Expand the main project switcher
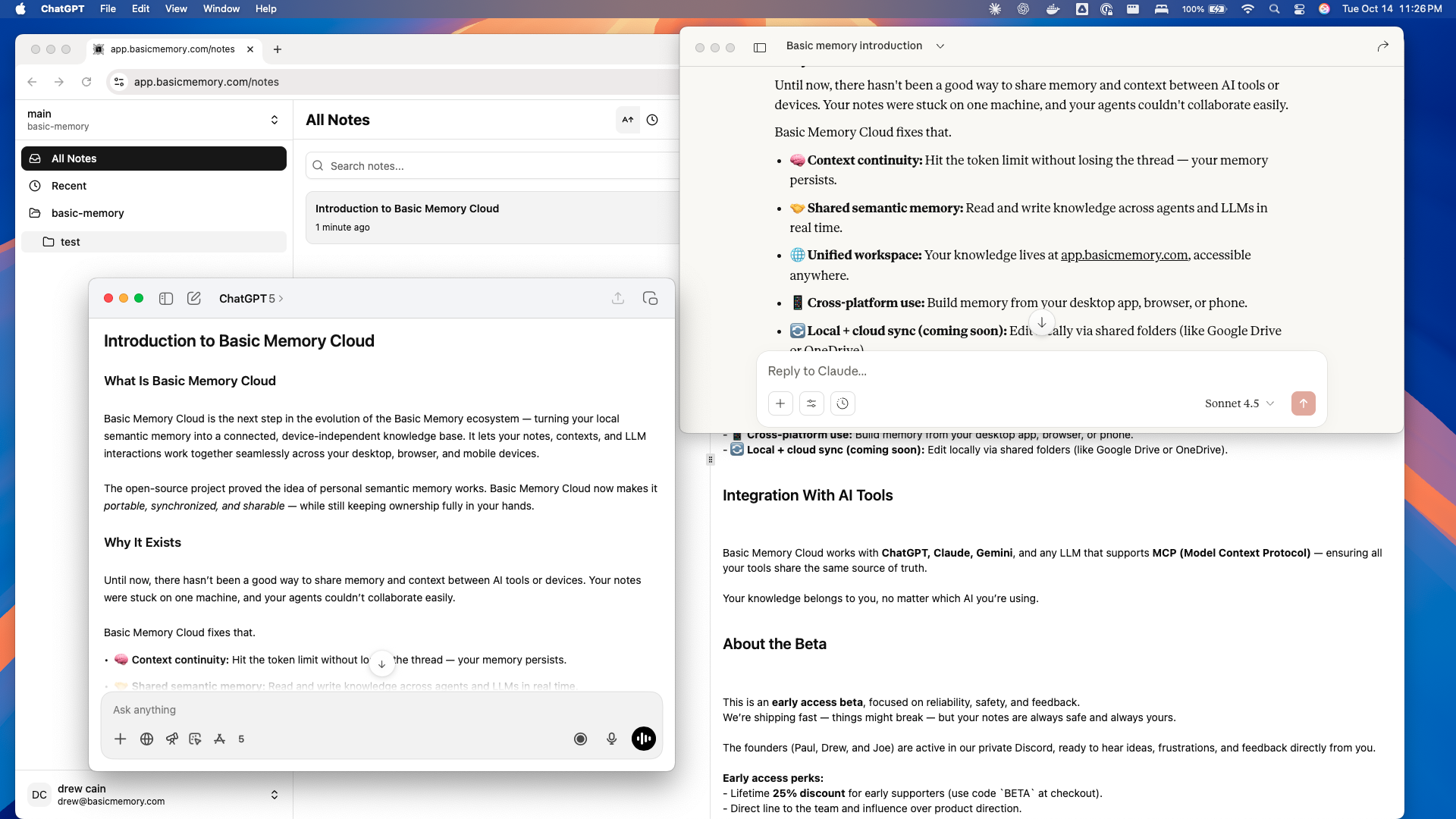The image size is (1456, 819). tap(274, 120)
